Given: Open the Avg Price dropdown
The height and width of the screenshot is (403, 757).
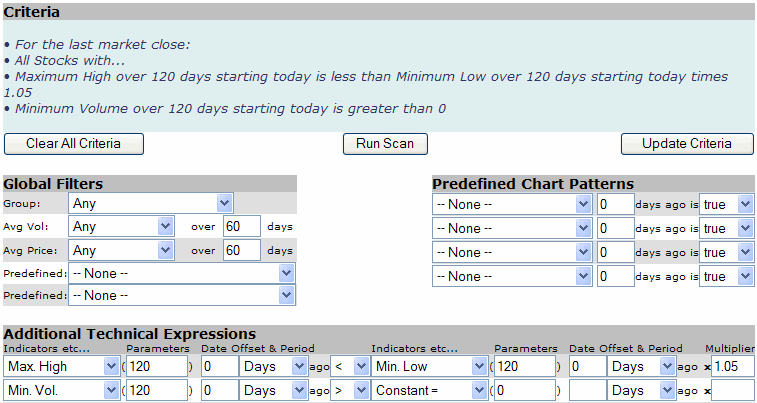Looking at the screenshot, I should click(x=120, y=250).
